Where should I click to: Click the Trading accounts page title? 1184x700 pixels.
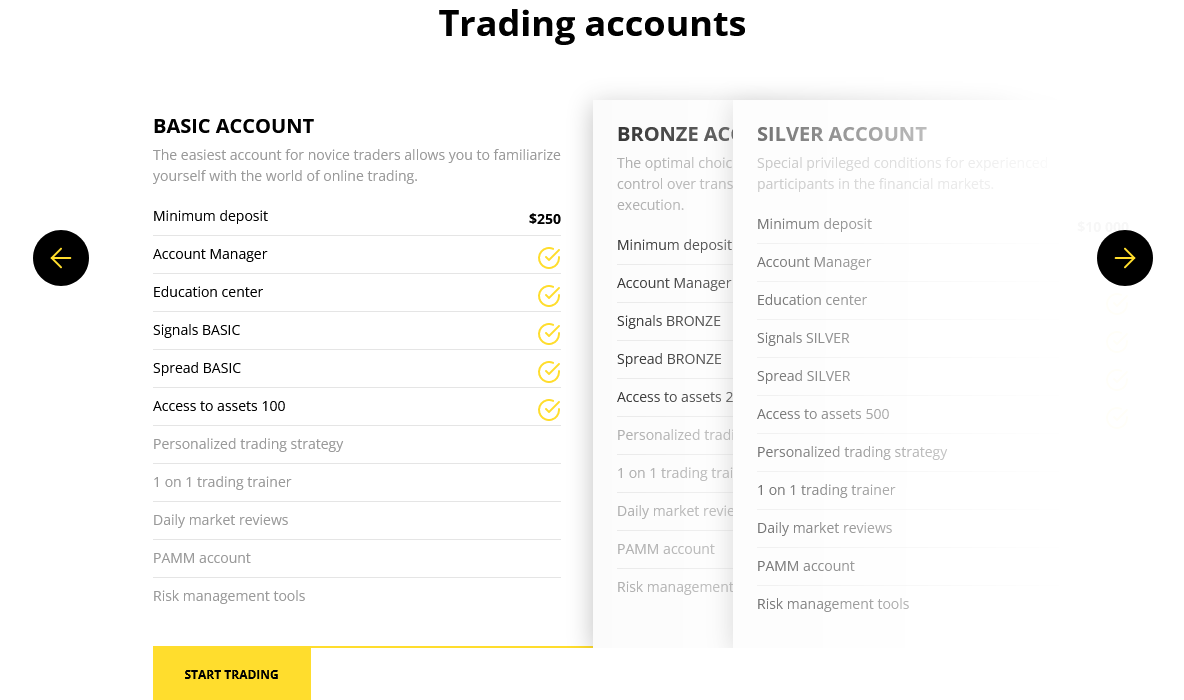point(592,23)
